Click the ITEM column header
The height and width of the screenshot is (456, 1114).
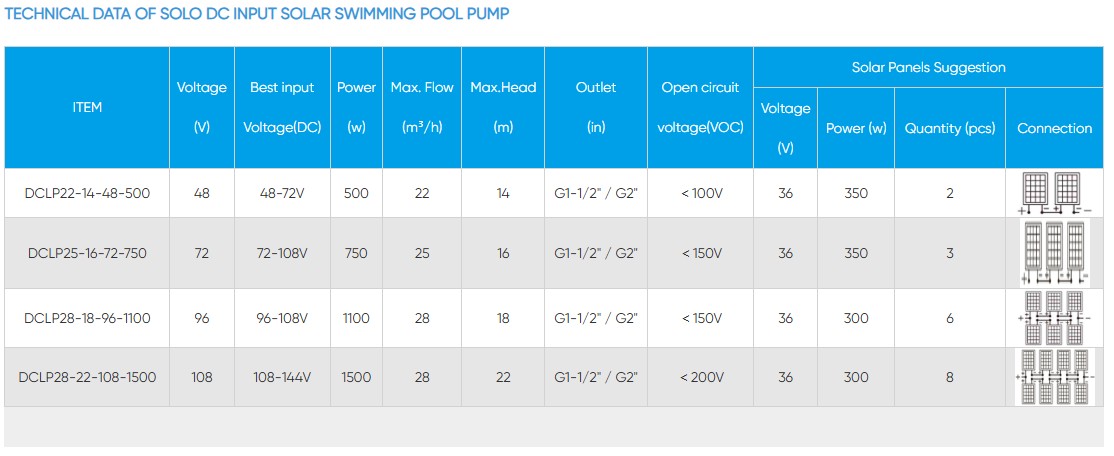pos(87,107)
